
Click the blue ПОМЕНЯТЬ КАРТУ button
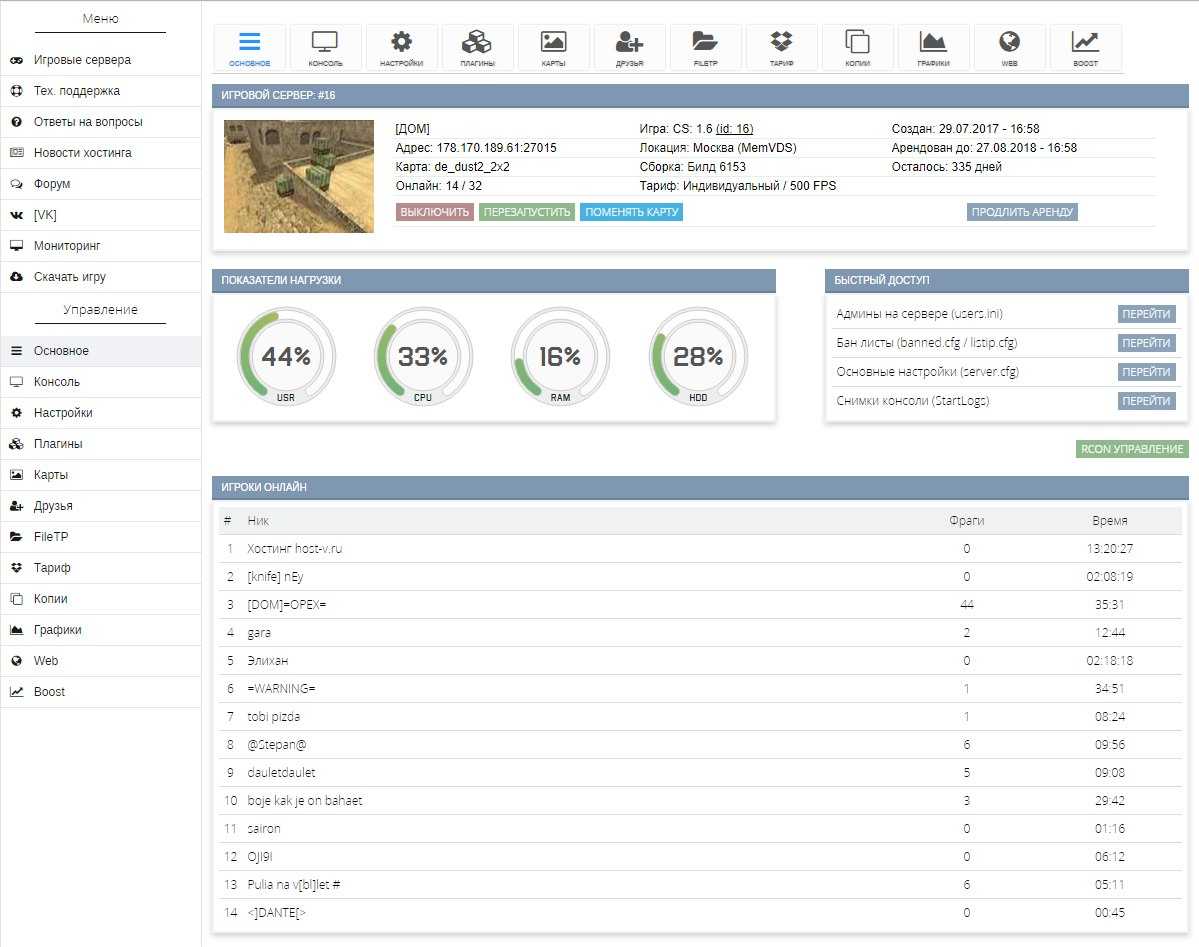tap(631, 212)
